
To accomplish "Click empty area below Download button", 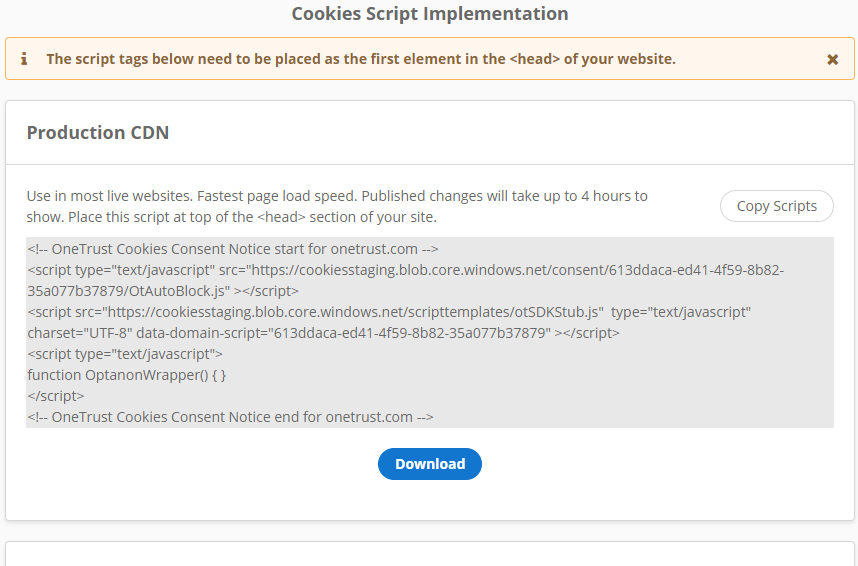I will (x=429, y=500).
